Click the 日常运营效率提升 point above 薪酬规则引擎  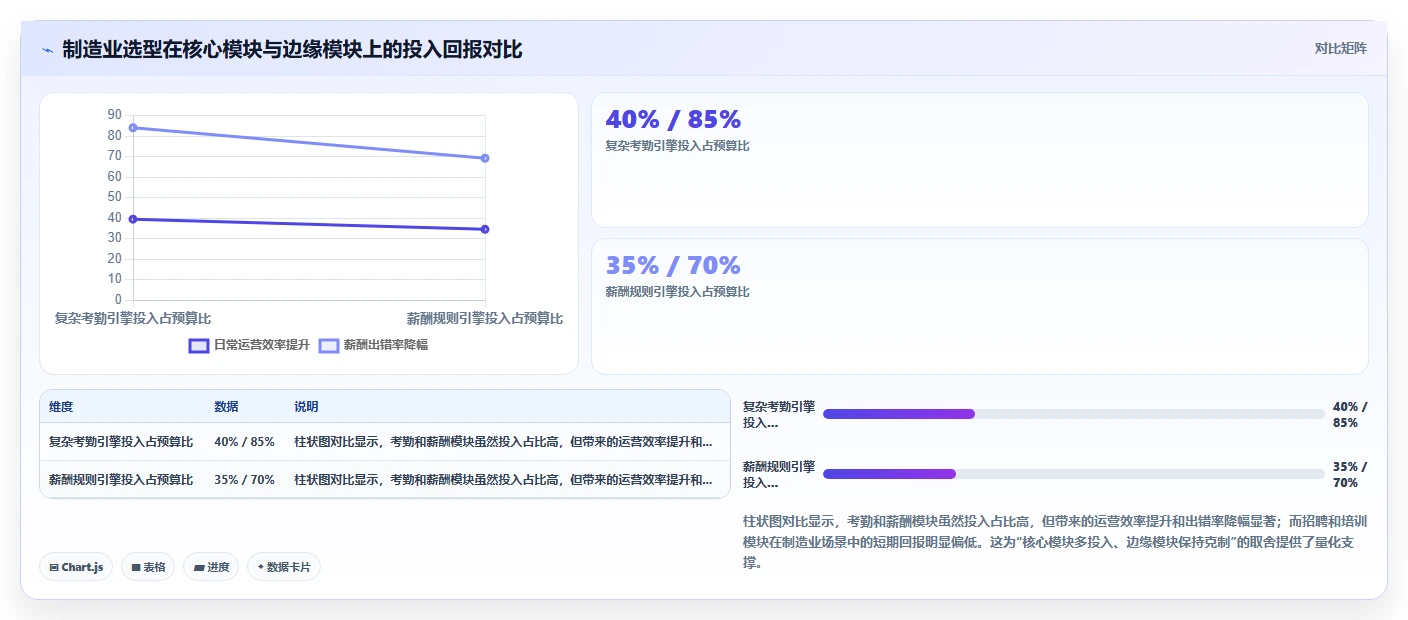pyautogui.click(x=485, y=229)
